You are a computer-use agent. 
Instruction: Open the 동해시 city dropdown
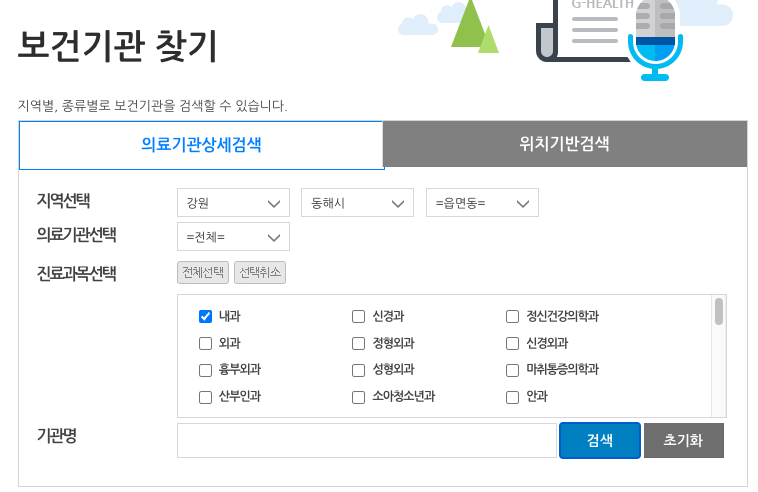[x=357, y=203]
